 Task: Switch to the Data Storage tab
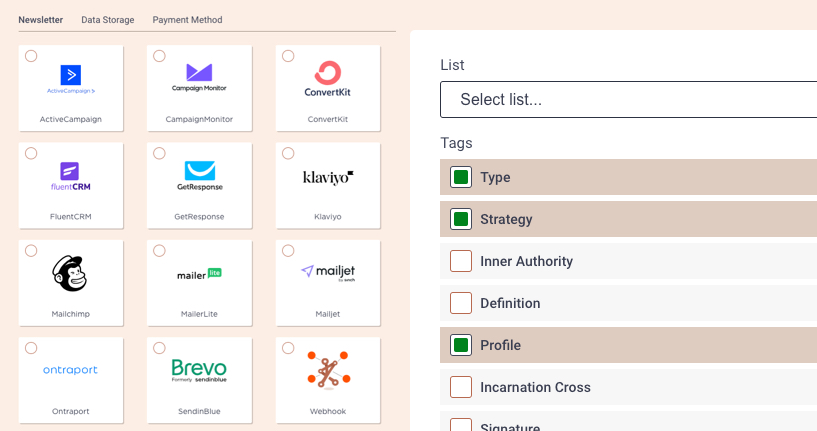[108, 20]
